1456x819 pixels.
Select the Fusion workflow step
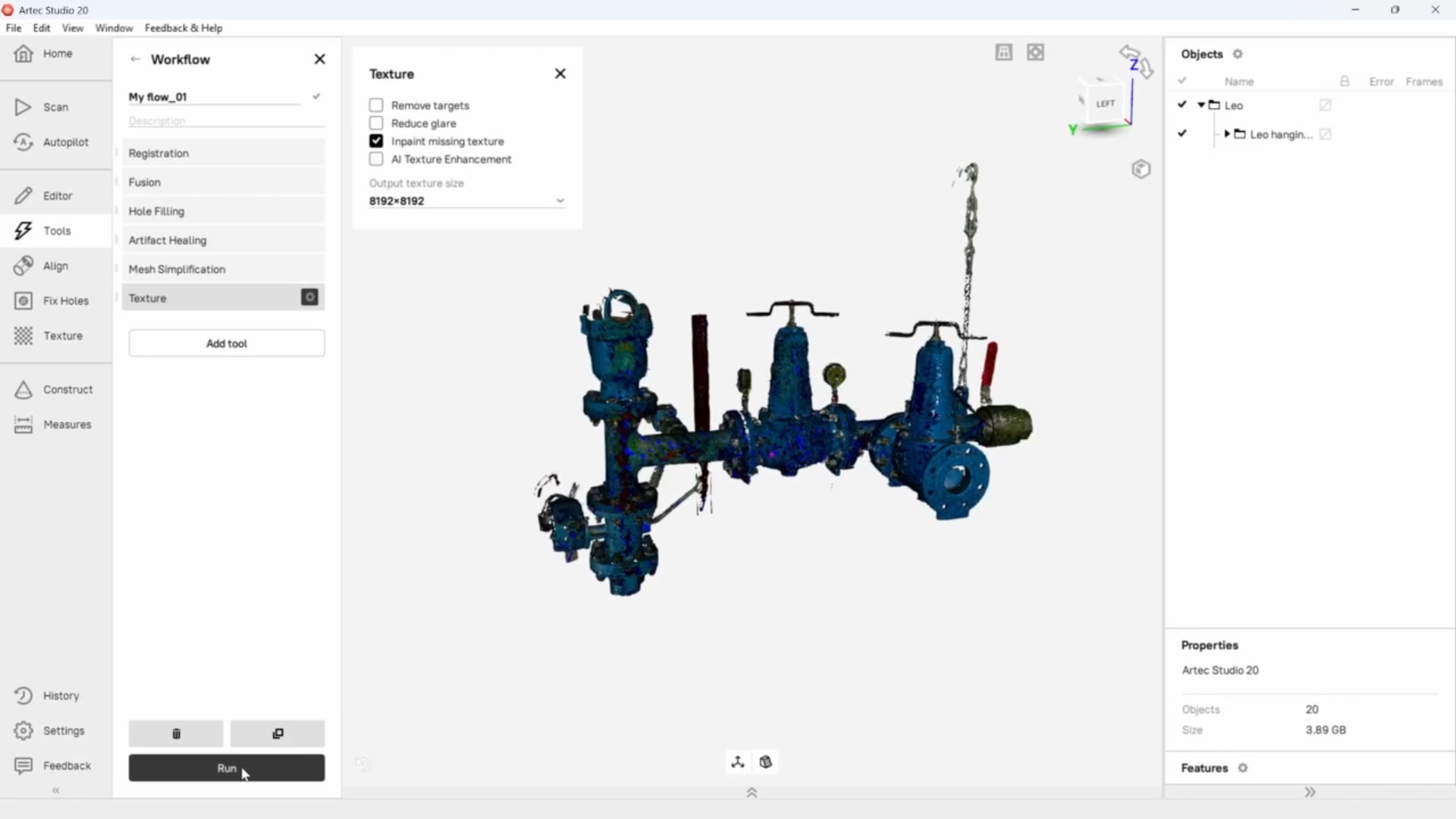(x=224, y=182)
